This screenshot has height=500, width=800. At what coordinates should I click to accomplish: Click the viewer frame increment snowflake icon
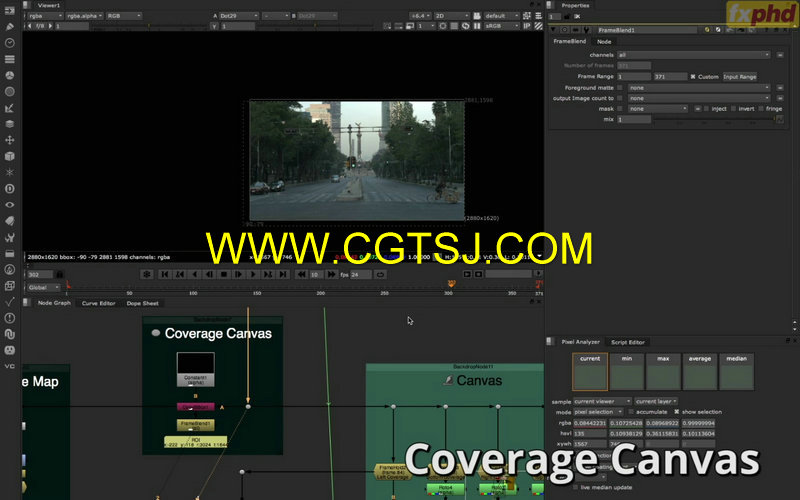tap(147, 274)
